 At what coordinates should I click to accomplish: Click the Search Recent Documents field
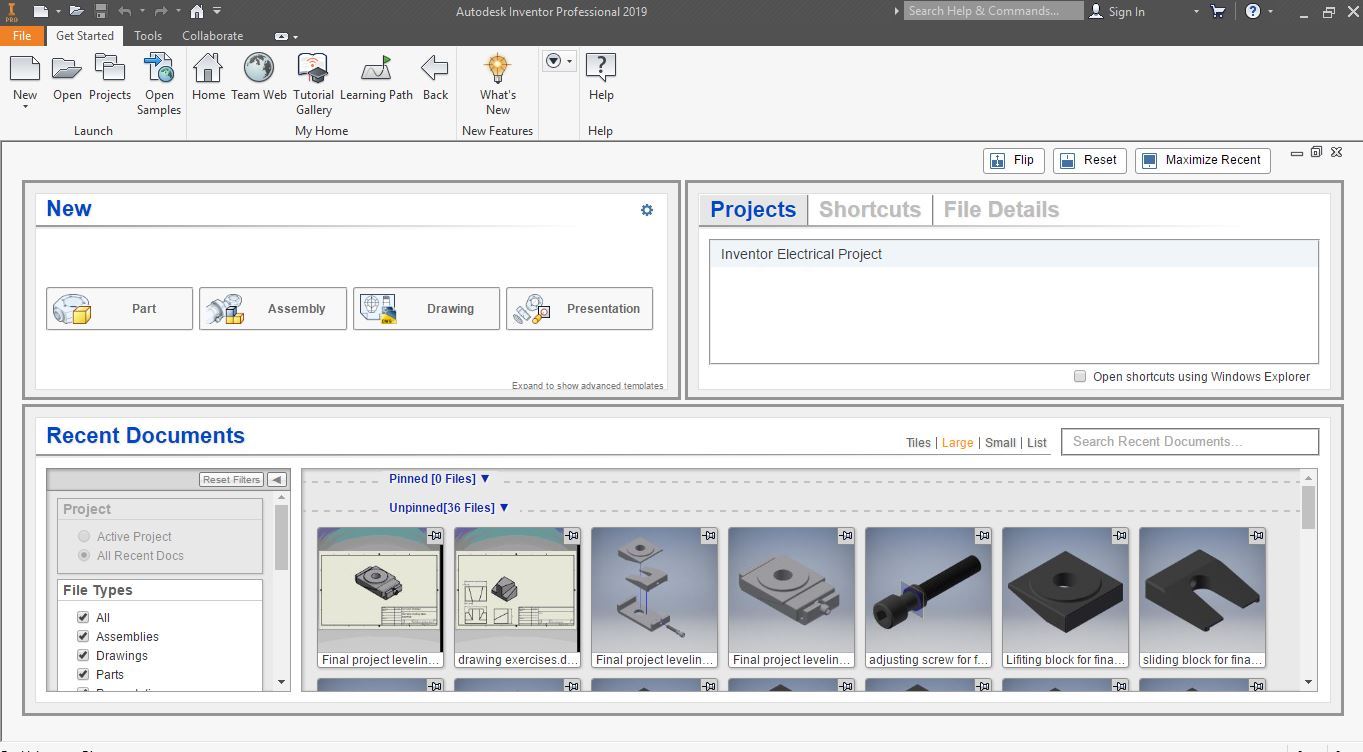coord(1189,441)
